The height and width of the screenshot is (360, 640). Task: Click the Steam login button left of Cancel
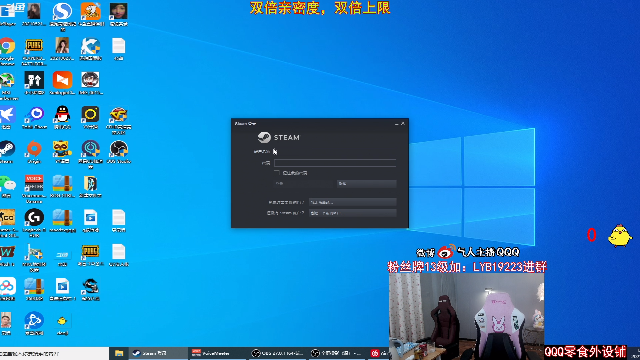pyautogui.click(x=304, y=184)
